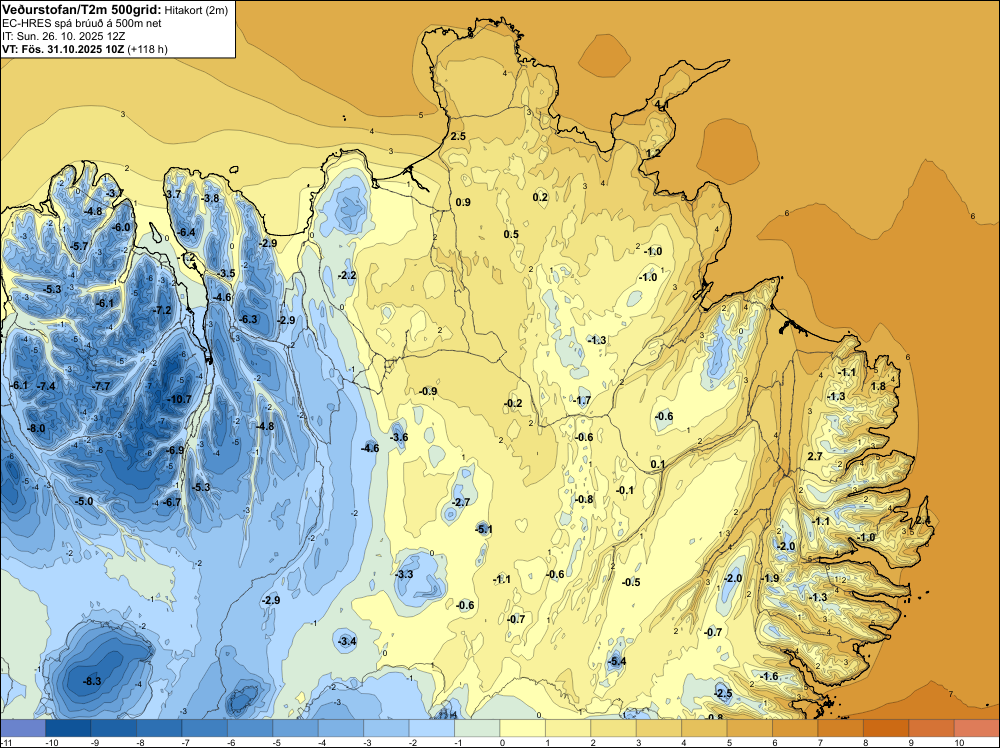Click the '-2.2' temperature value
This screenshot has width=1000, height=748.
pyautogui.click(x=348, y=275)
